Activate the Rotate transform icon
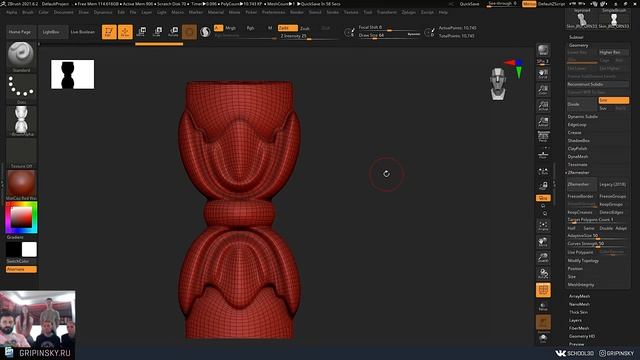The image size is (640, 360). pyautogui.click(x=173, y=32)
